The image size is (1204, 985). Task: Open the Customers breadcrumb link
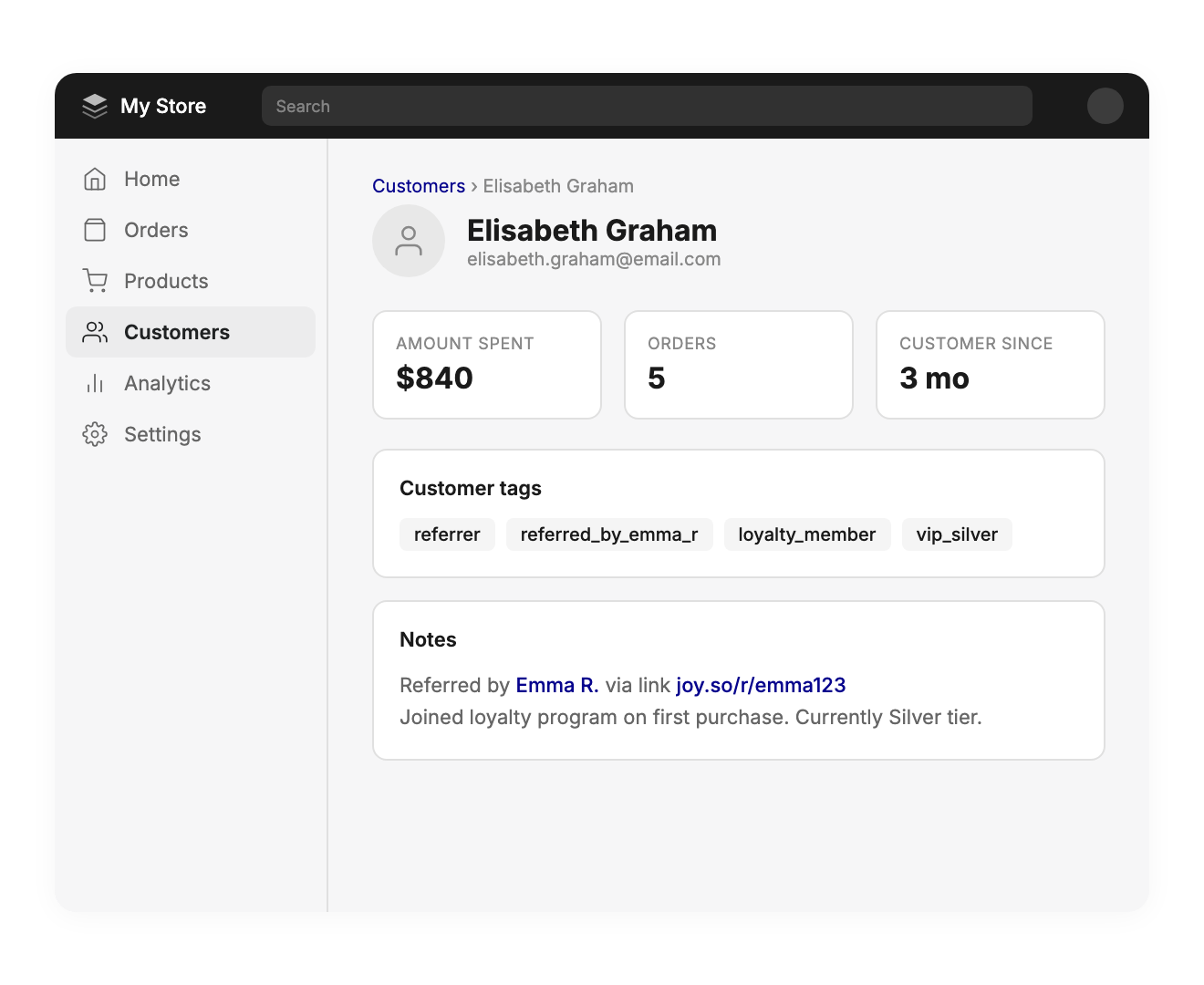coord(419,186)
